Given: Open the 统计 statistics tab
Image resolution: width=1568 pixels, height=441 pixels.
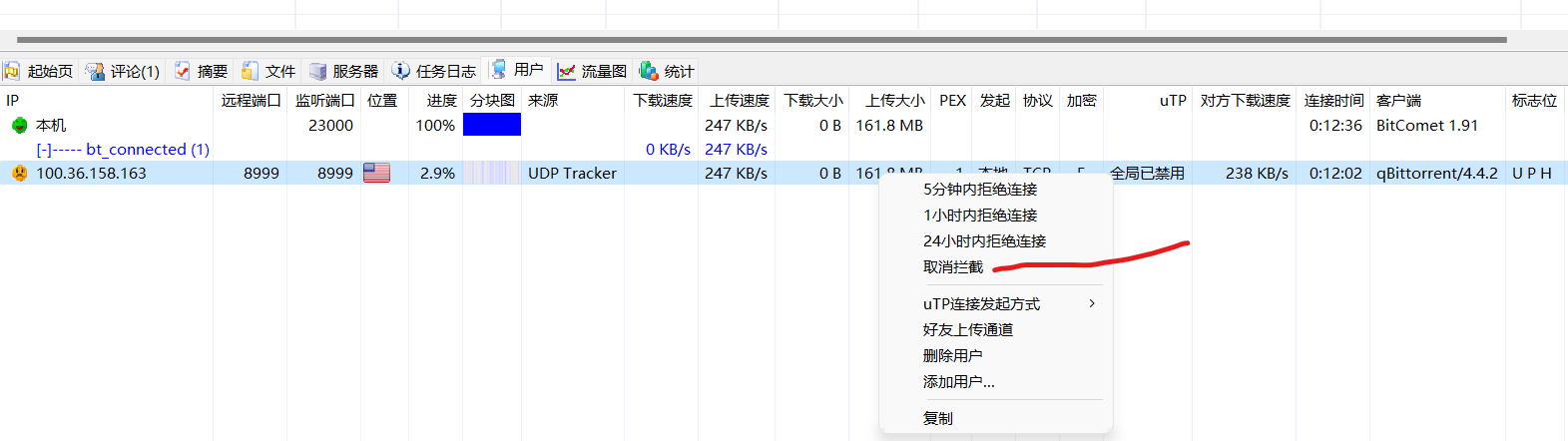Looking at the screenshot, I should point(667,71).
